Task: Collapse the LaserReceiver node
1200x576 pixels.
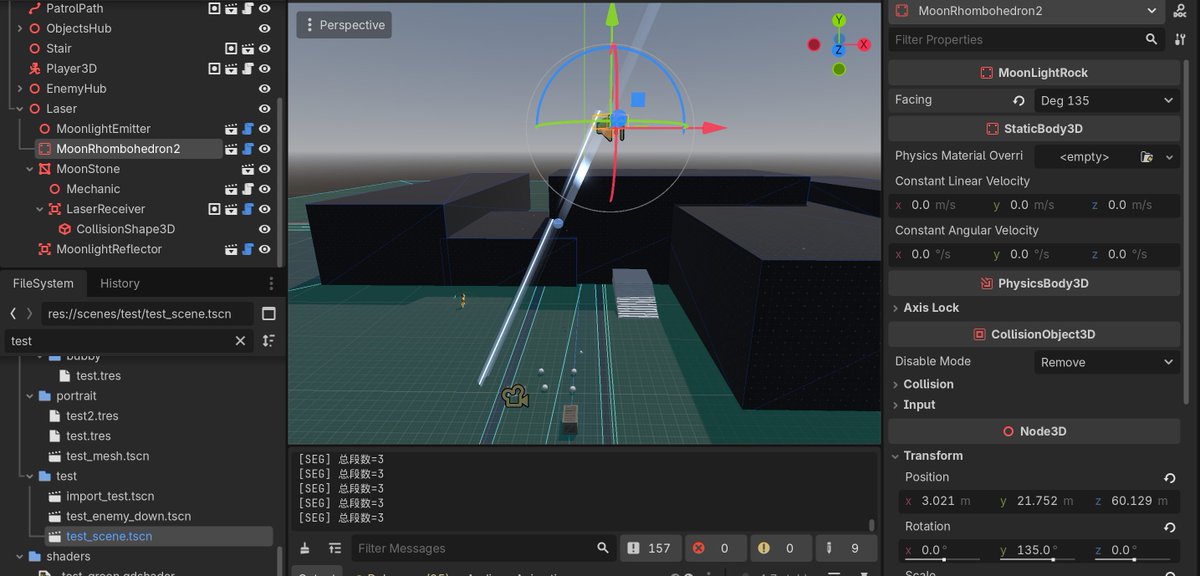Action: coord(40,209)
